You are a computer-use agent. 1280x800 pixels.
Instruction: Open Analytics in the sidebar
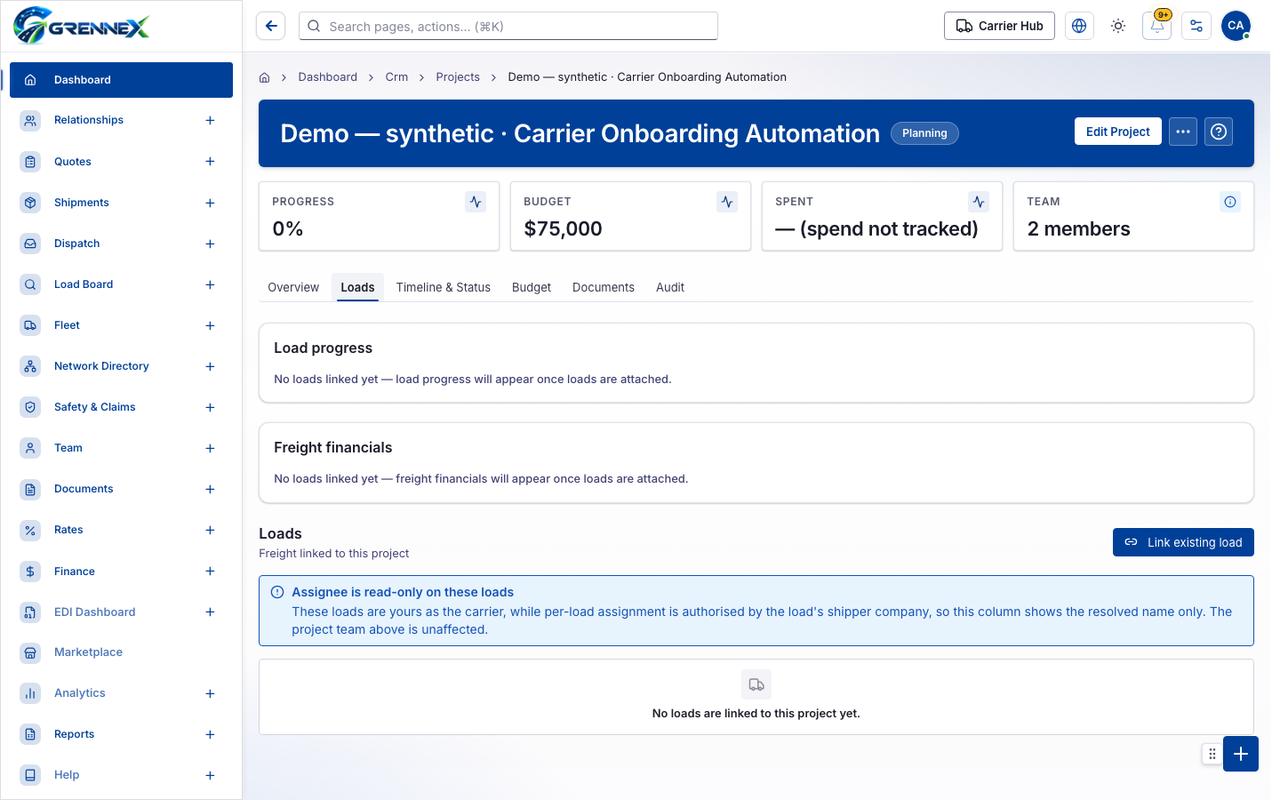click(79, 693)
